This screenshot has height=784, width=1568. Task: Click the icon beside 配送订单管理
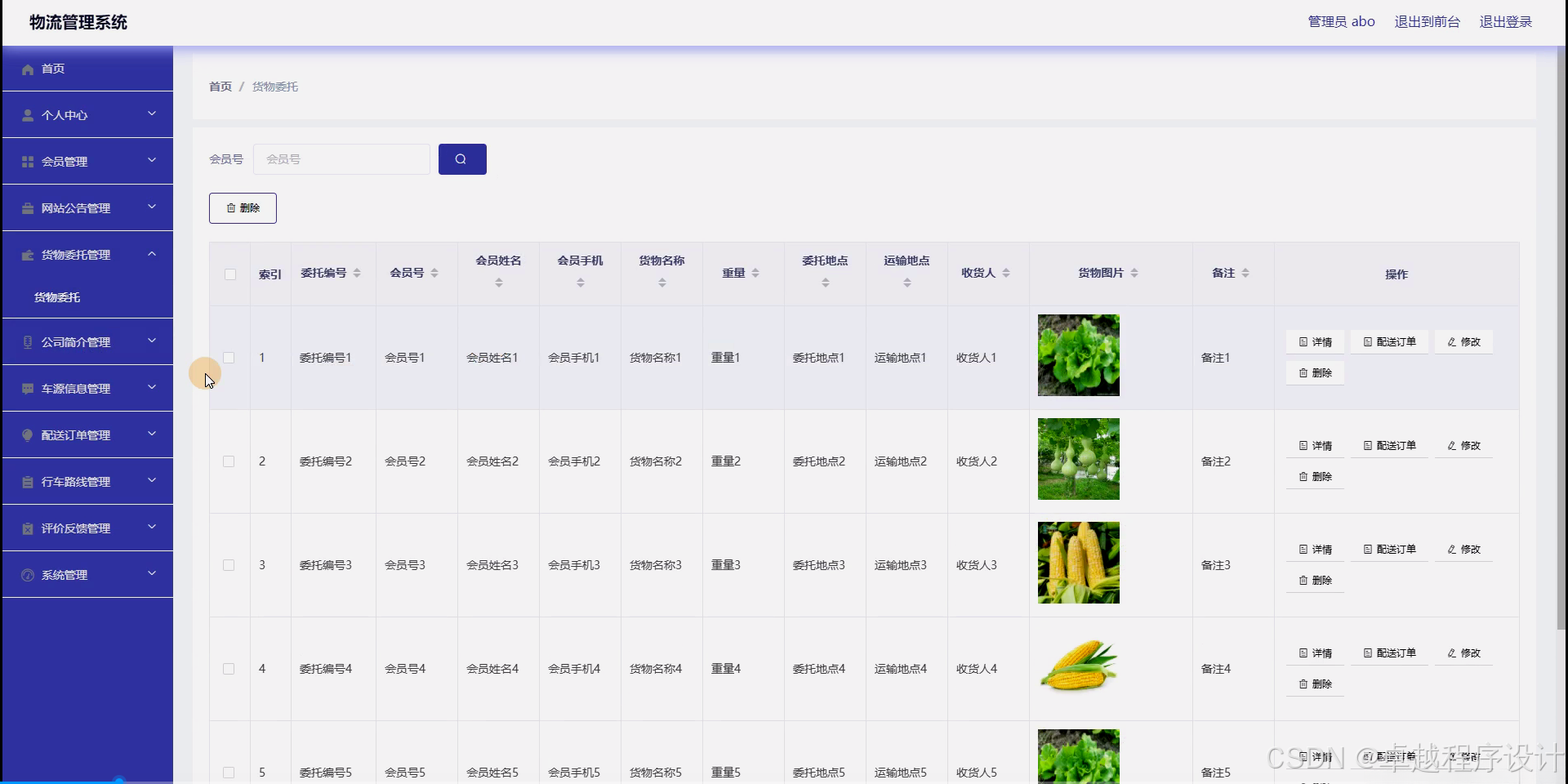point(28,435)
